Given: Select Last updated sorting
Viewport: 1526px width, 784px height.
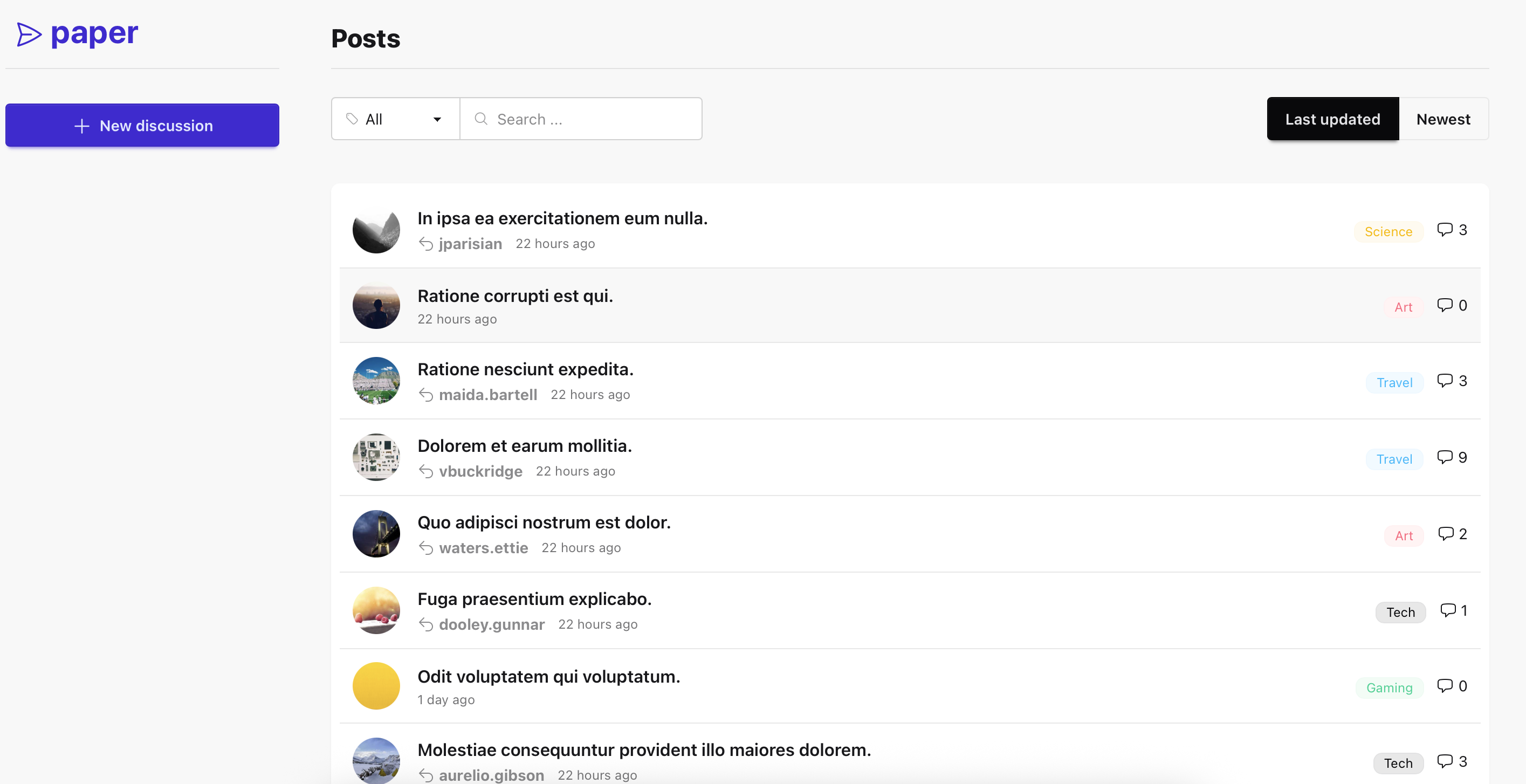Looking at the screenshot, I should [x=1332, y=119].
